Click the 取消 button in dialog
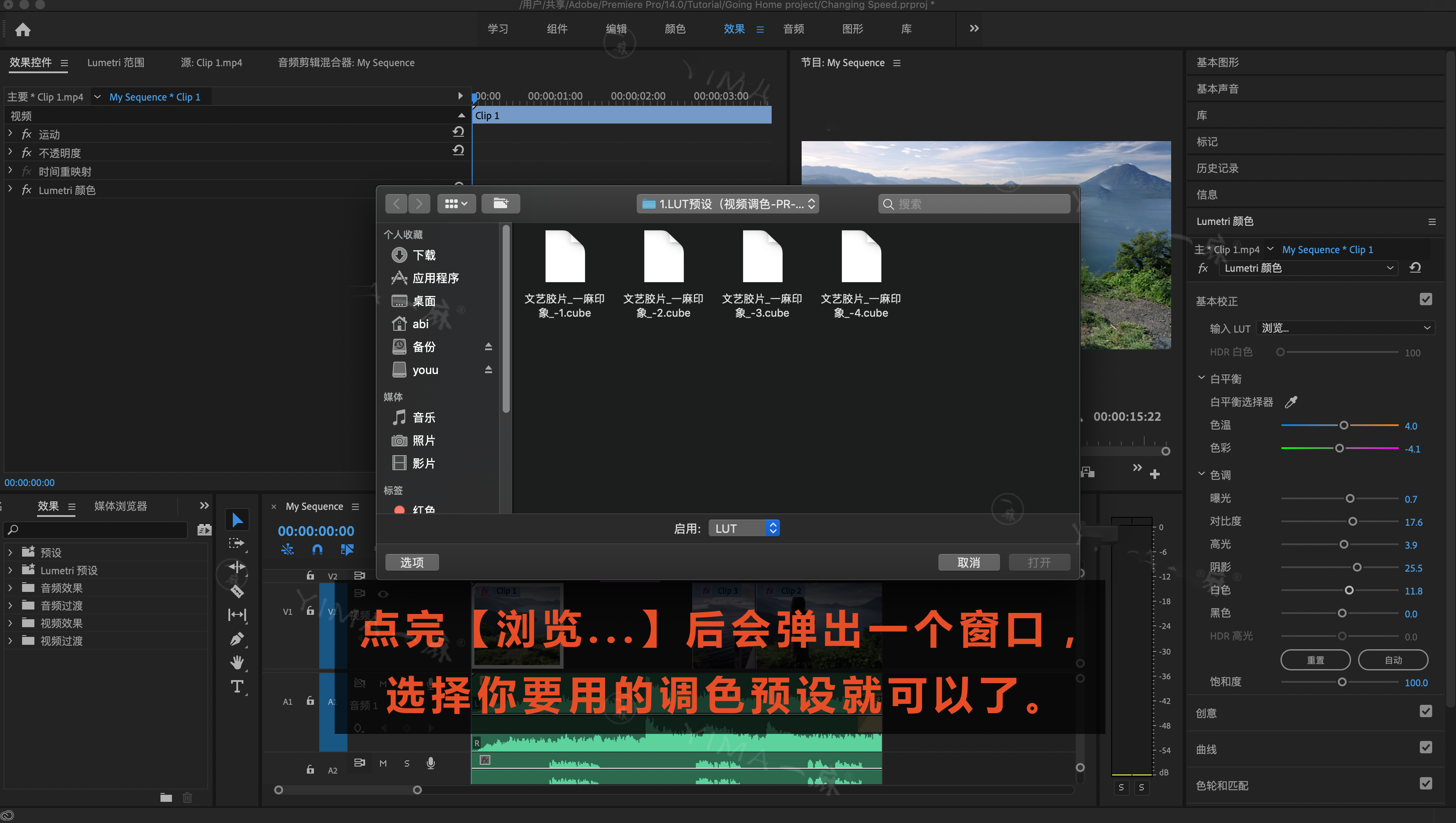The width and height of the screenshot is (1456, 823). (x=969, y=562)
